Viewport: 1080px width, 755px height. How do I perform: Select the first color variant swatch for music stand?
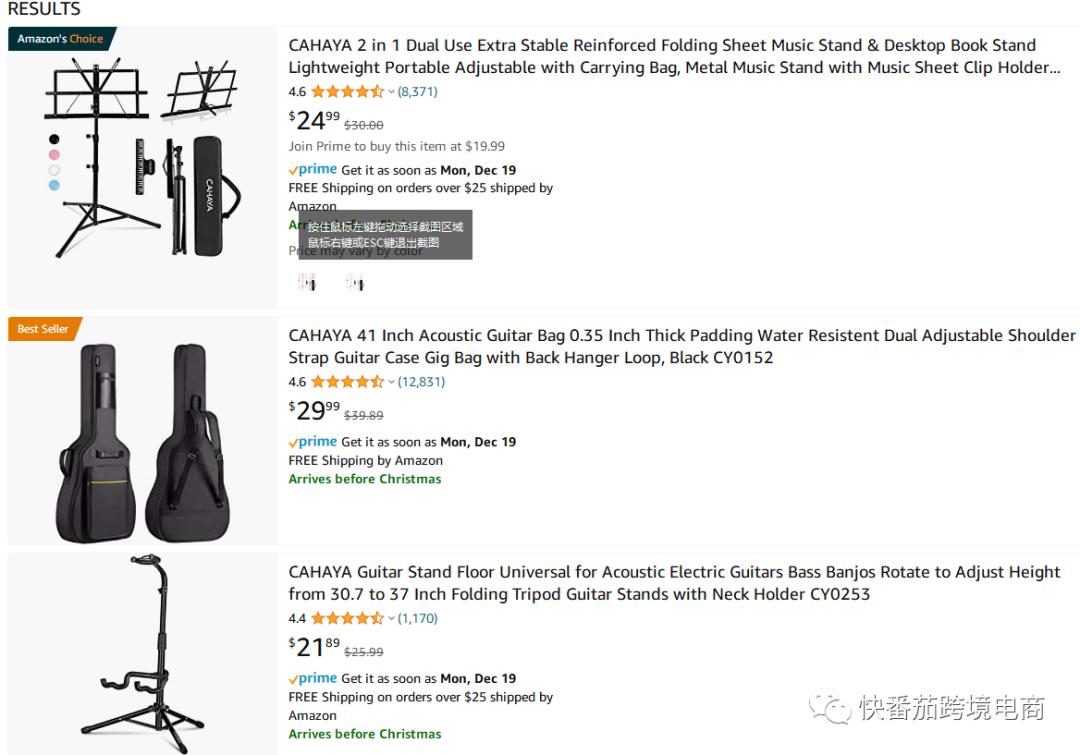[307, 283]
